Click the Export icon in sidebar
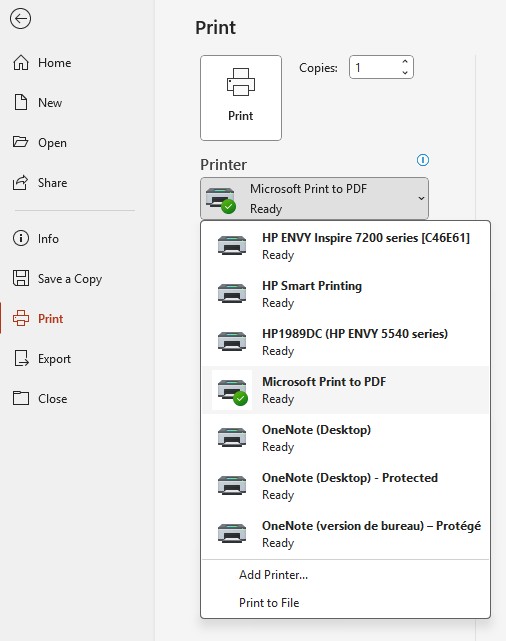Image resolution: width=506 pixels, height=641 pixels. click(x=21, y=359)
